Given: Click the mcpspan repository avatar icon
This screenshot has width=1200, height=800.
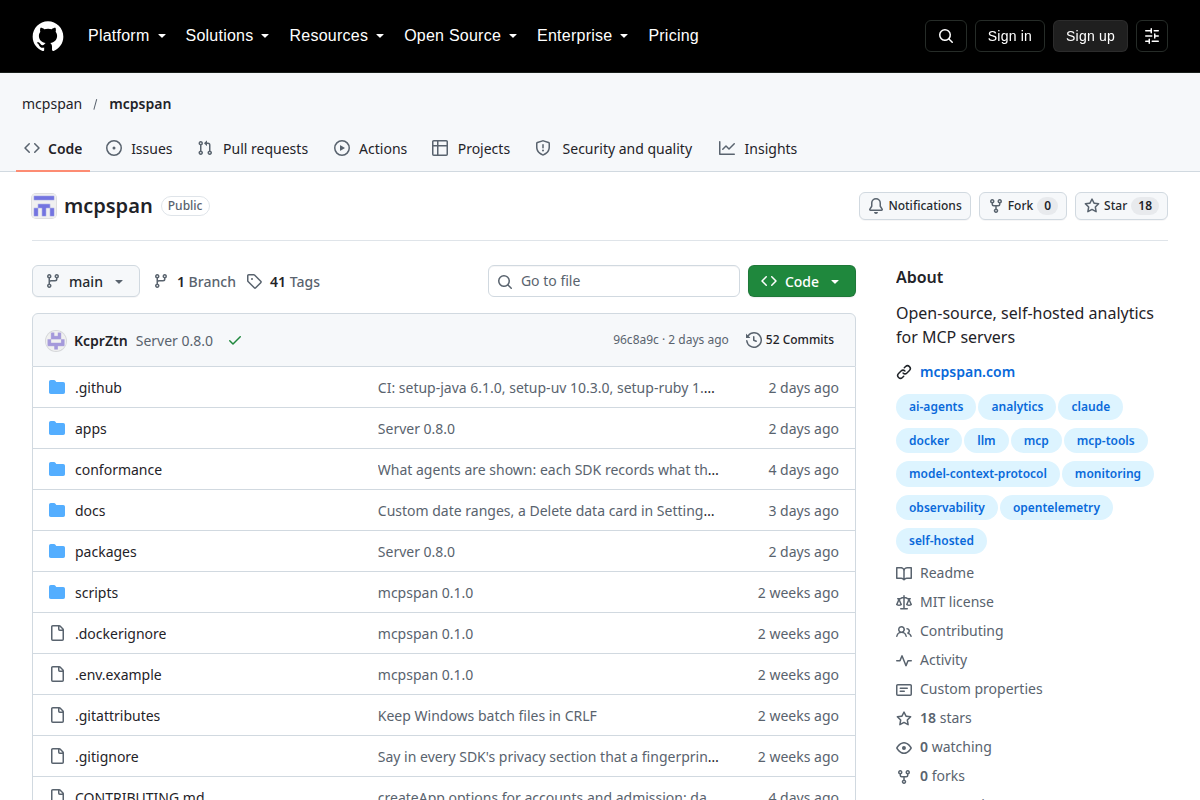Looking at the screenshot, I should click(44, 207).
